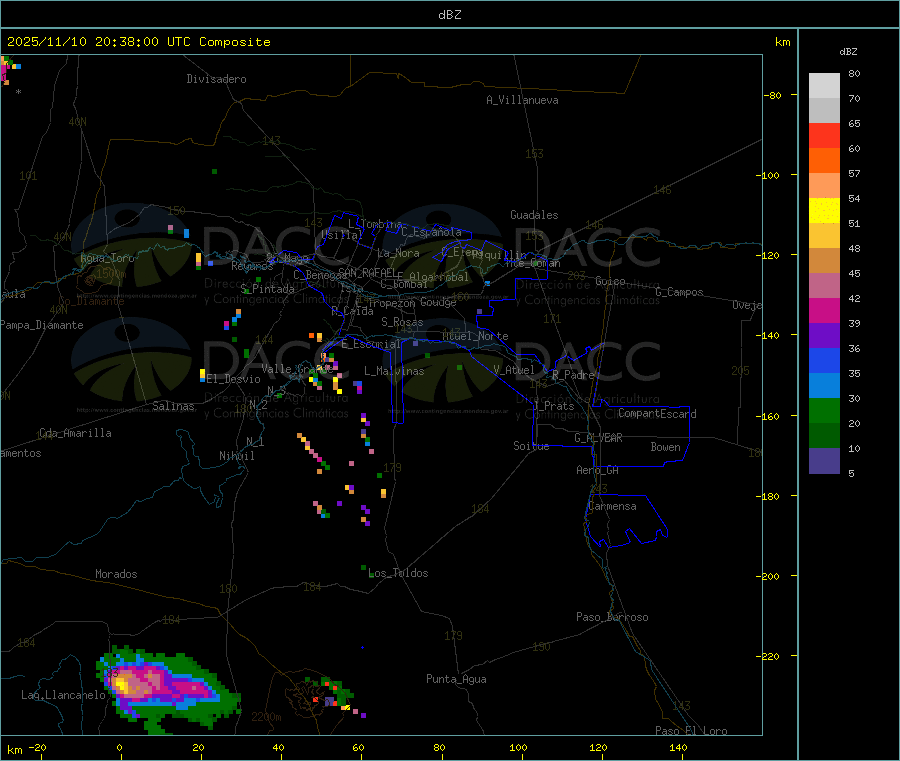Click the Paso_El_Loro label
This screenshot has height=761, width=900.
[x=691, y=731]
